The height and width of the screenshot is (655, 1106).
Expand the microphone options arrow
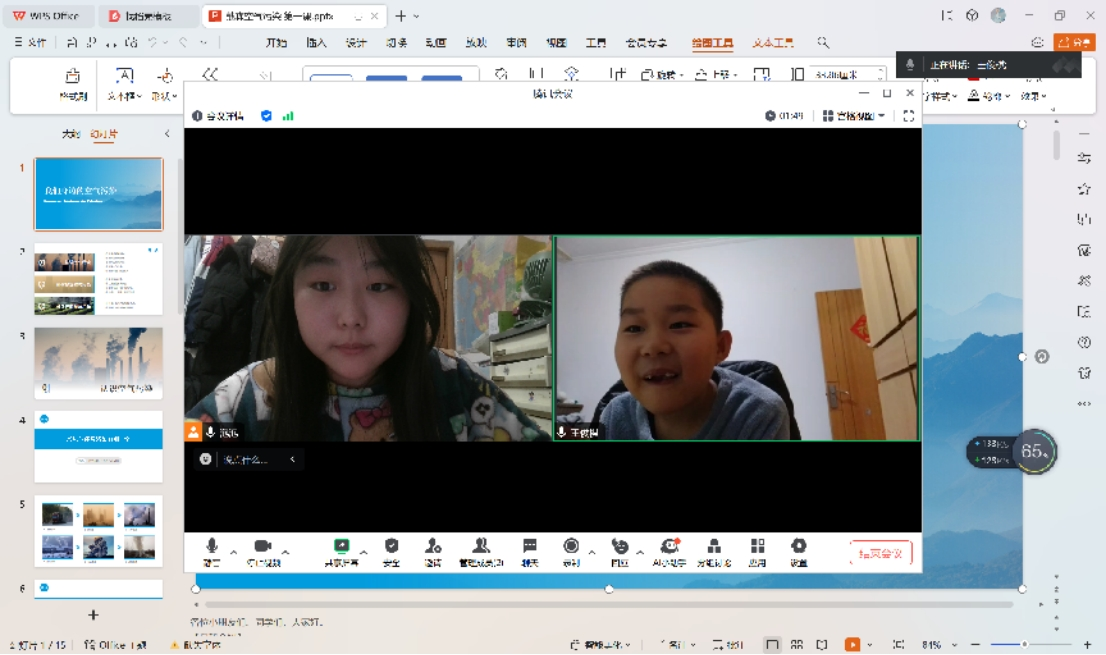234,552
